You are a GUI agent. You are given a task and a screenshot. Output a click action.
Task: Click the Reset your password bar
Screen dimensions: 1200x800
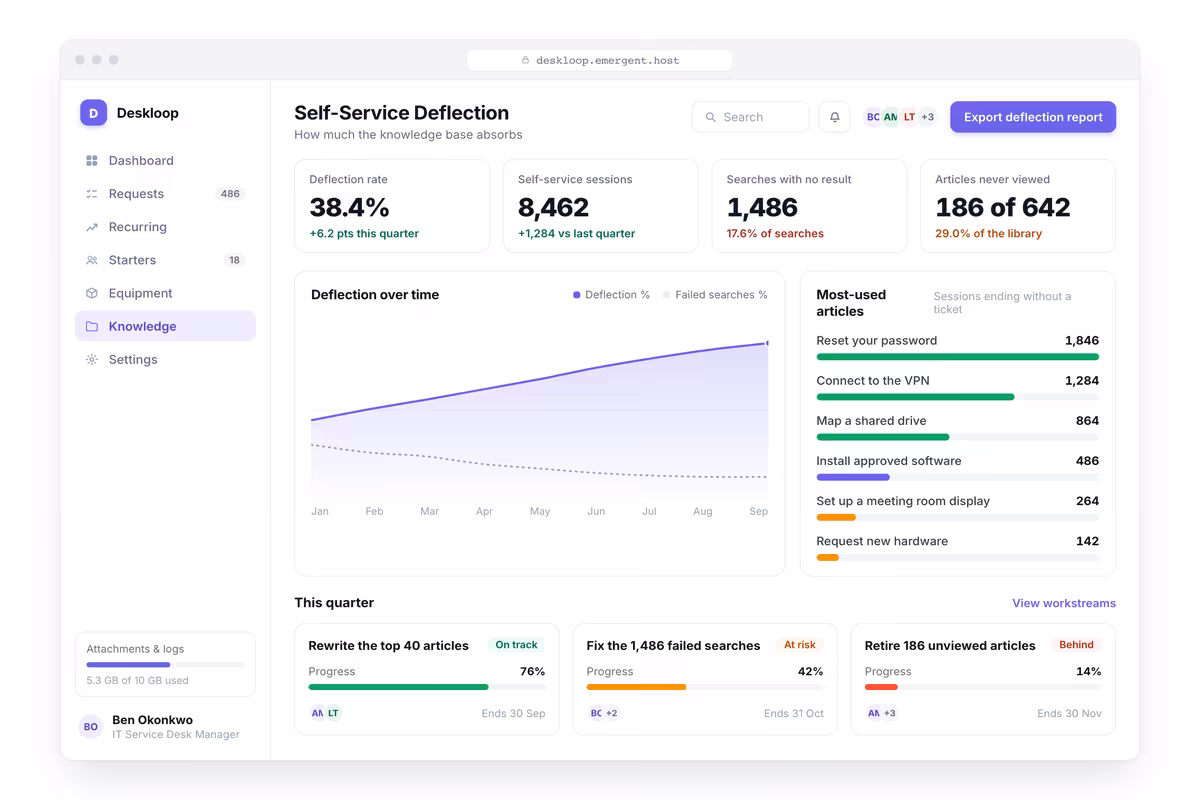(958, 357)
